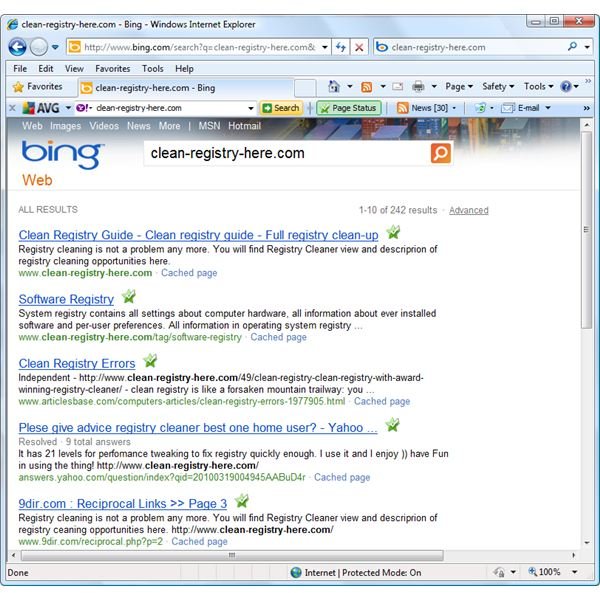Click the Read Mail icon
This screenshot has height=593, width=600.
tap(398, 87)
